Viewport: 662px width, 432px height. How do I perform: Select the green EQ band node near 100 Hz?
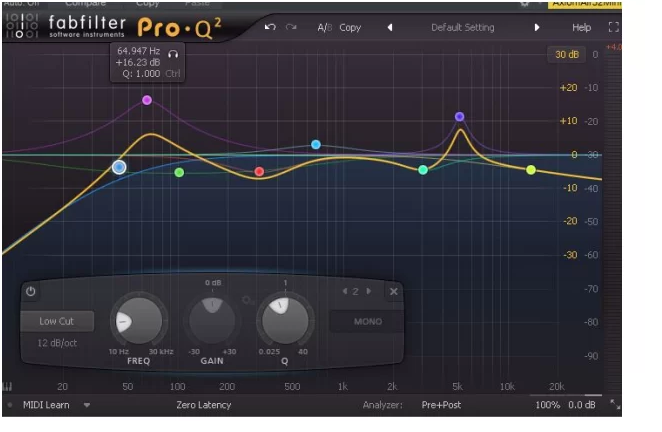179,172
